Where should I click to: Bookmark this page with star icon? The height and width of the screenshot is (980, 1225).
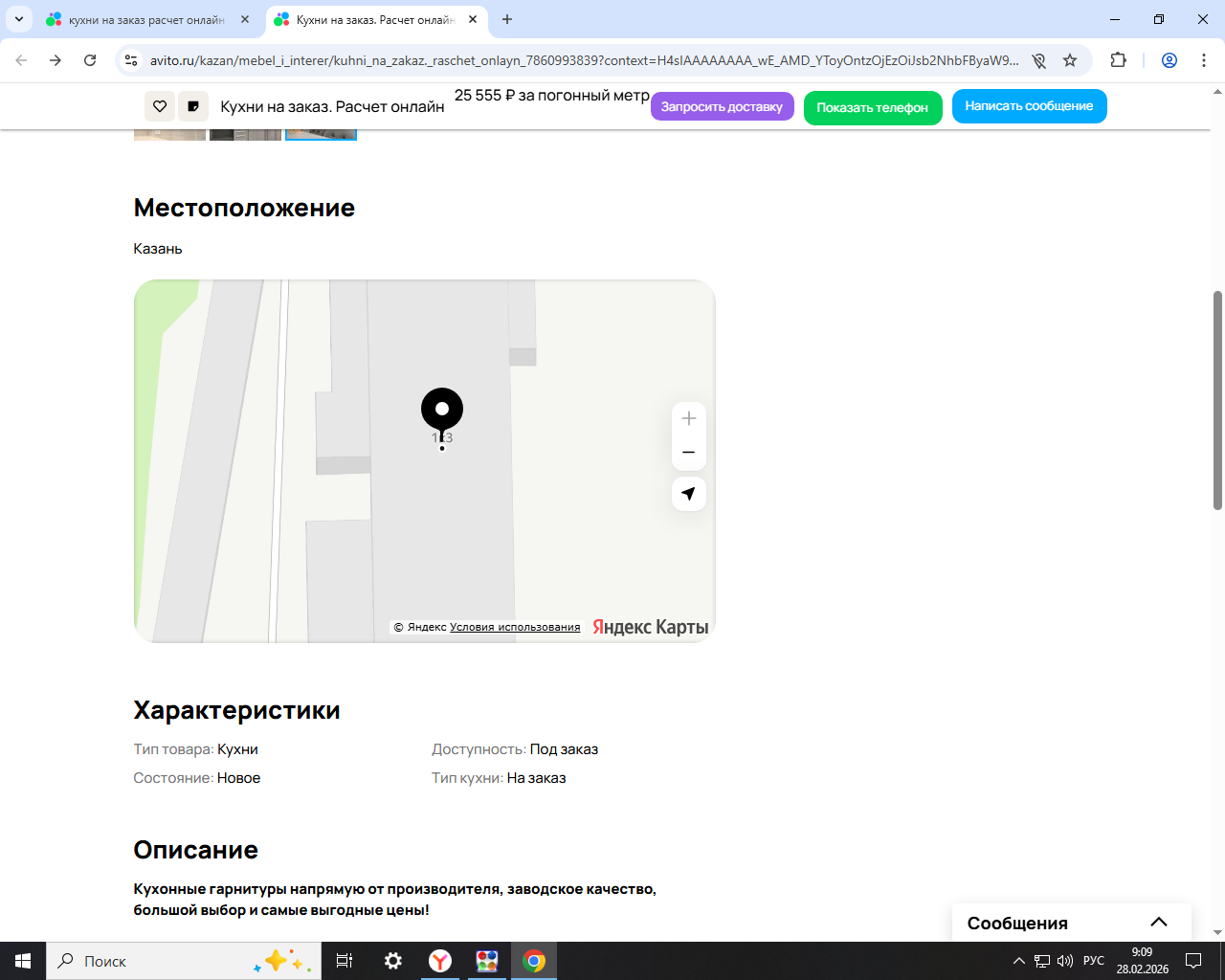click(x=1070, y=60)
